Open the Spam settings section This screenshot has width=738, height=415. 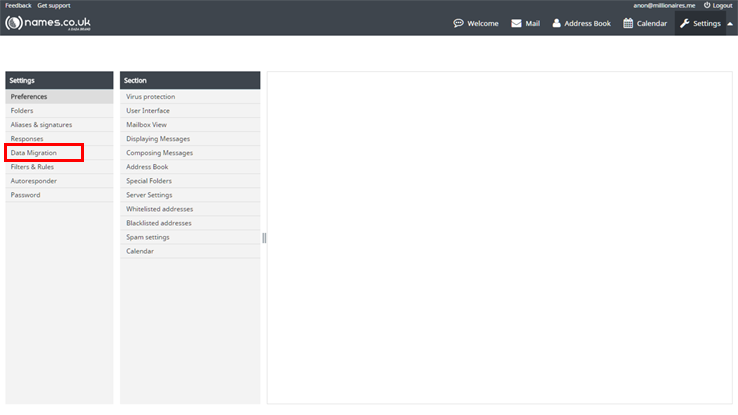(x=148, y=237)
